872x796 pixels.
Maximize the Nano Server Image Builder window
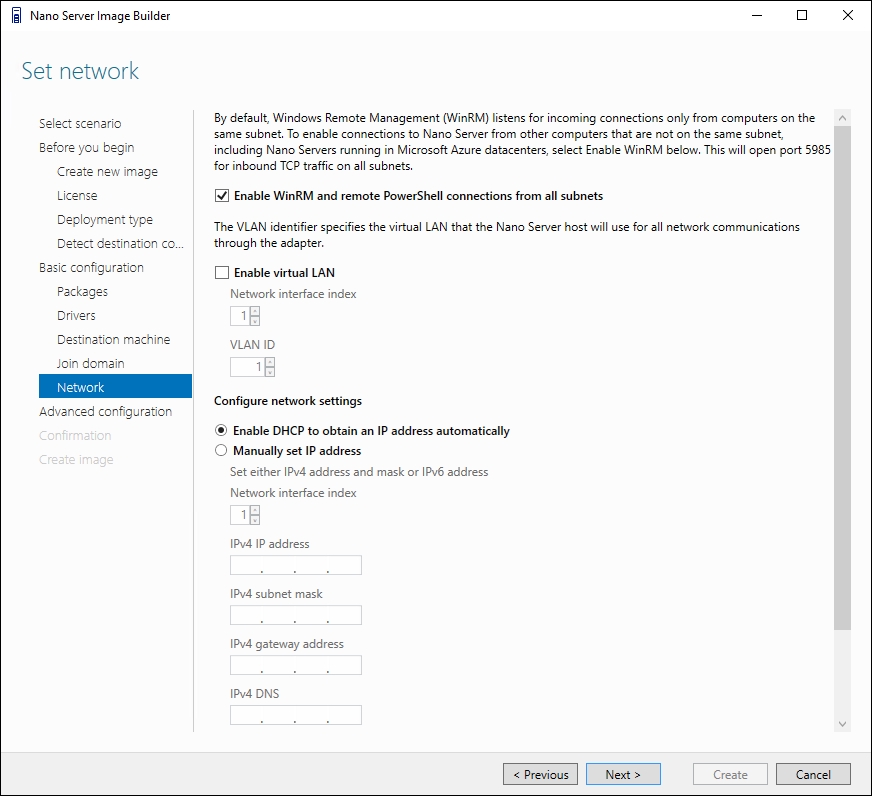(x=802, y=15)
